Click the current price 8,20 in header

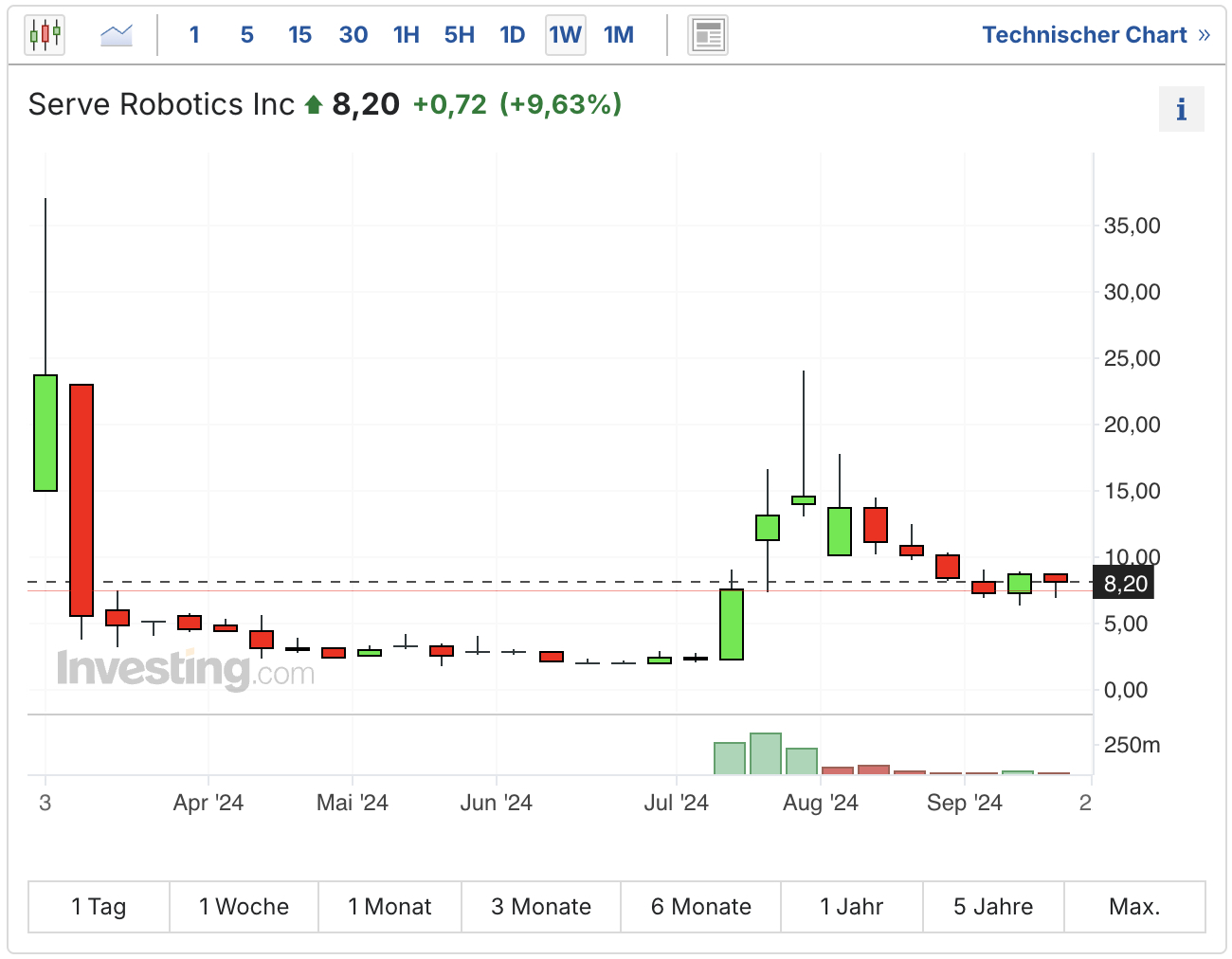click(366, 104)
